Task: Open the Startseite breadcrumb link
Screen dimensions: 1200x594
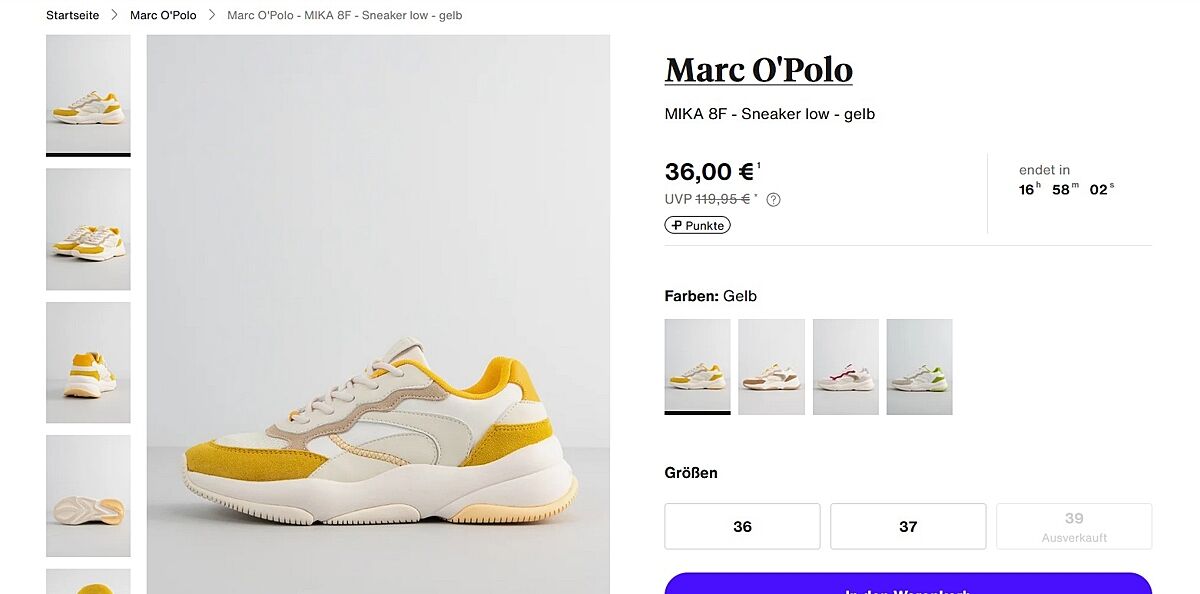Action: (x=73, y=15)
